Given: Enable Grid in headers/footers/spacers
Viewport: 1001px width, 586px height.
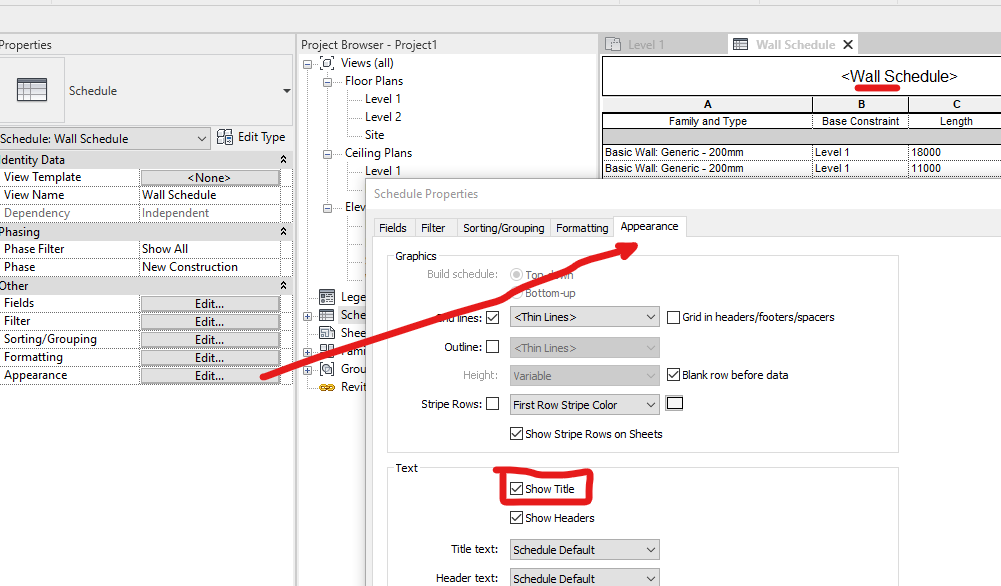Looking at the screenshot, I should coord(673,317).
